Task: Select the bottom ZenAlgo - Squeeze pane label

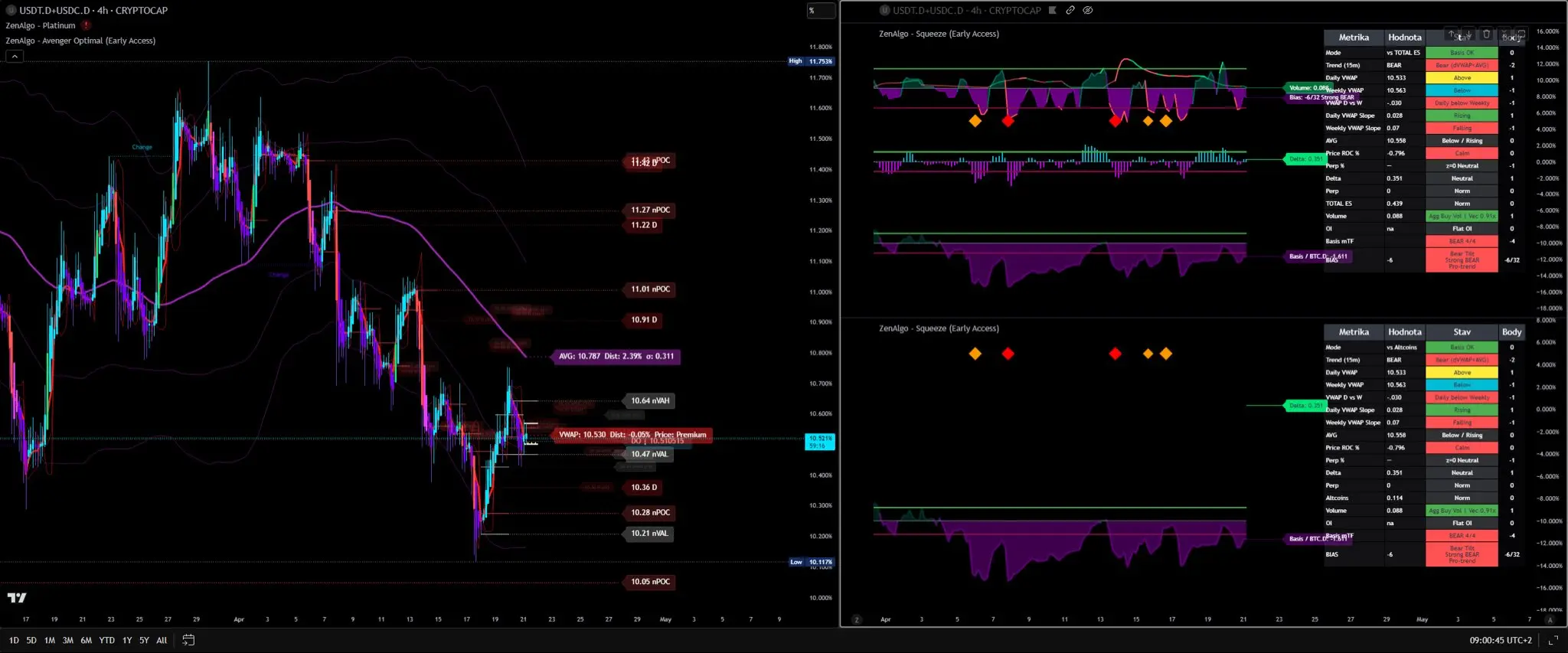Action: point(939,328)
